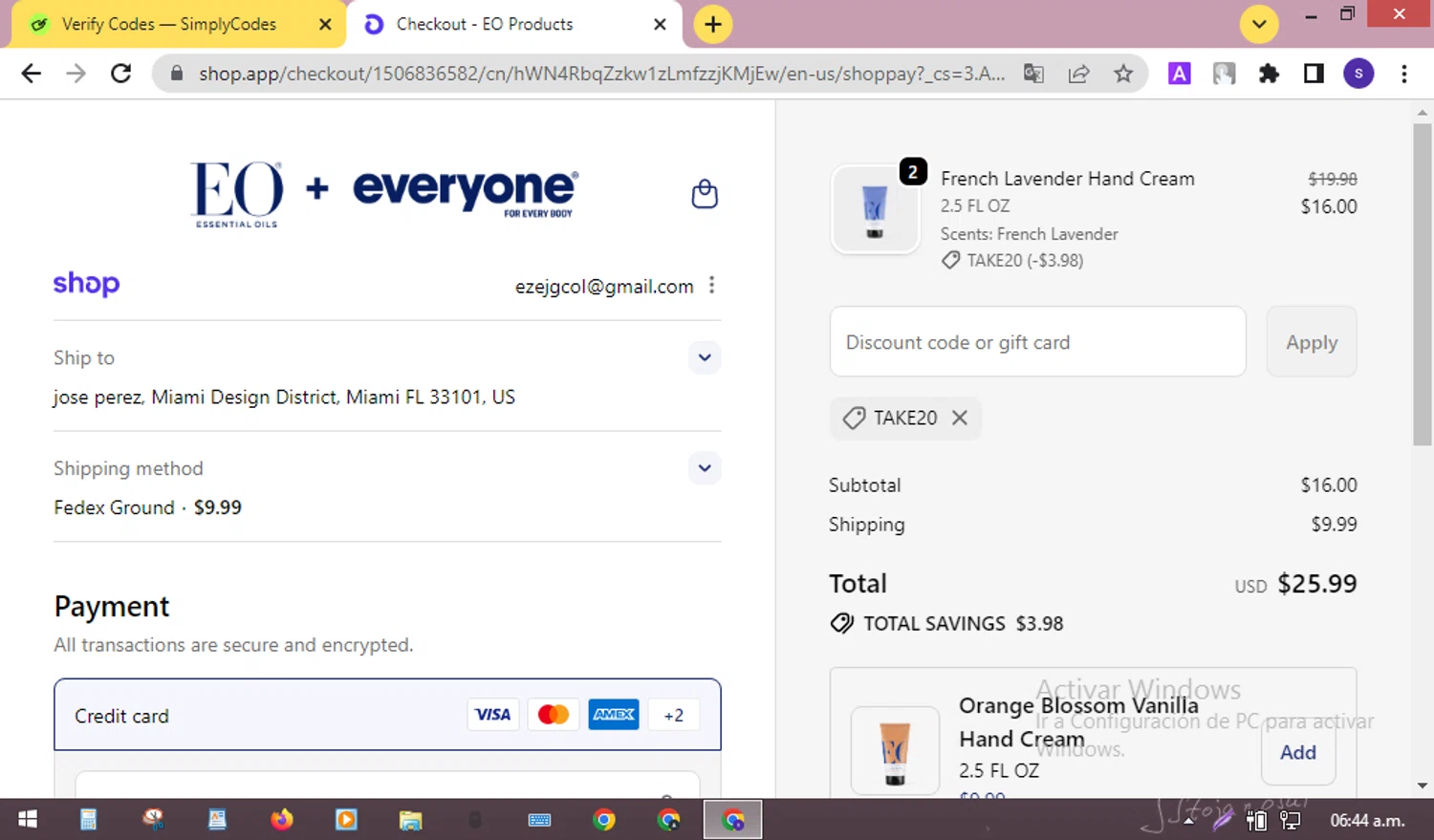The height and width of the screenshot is (840, 1434).
Task: Close the Verify Codes SimplyCodes tab
Action: point(325,24)
